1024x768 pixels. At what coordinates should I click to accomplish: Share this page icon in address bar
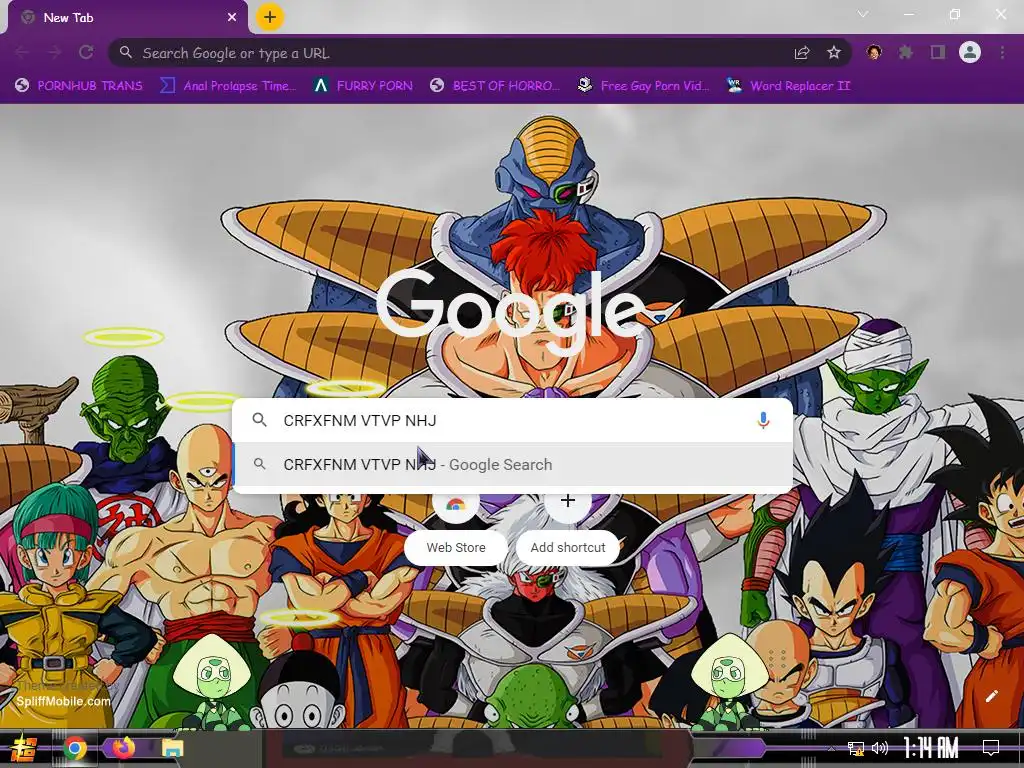pos(802,53)
